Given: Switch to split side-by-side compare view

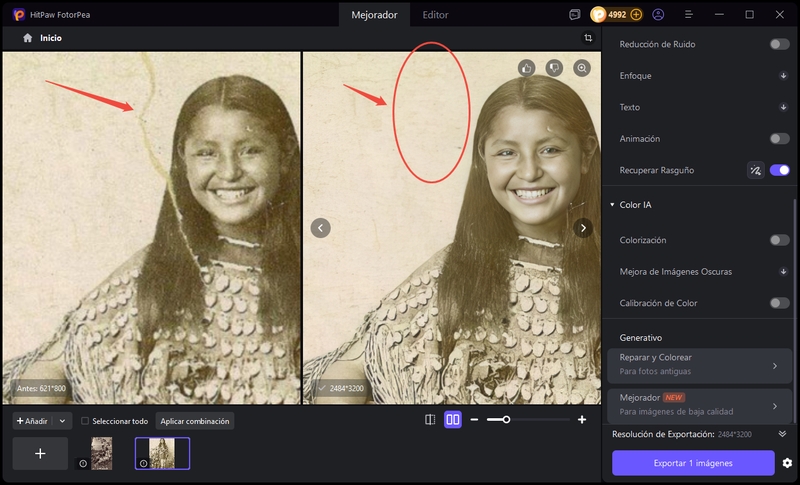Looking at the screenshot, I should click(452, 420).
